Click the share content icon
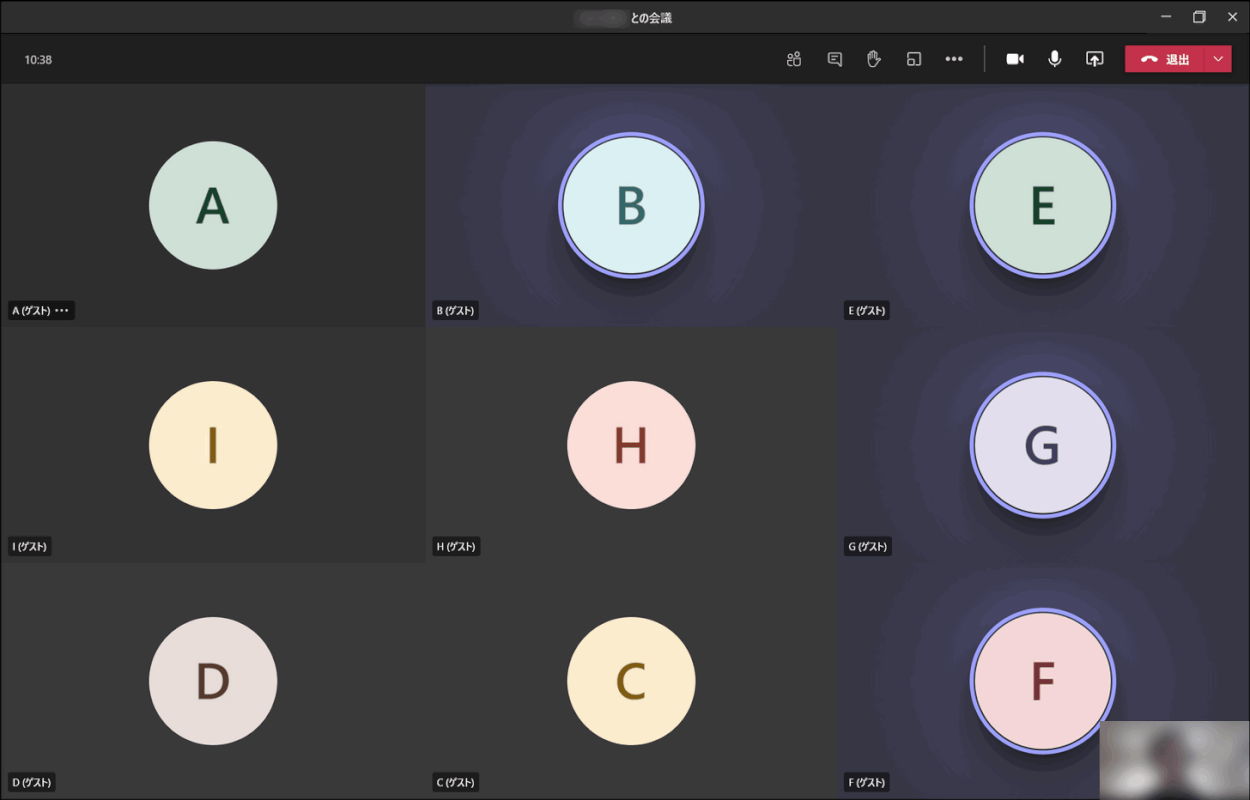Image resolution: width=1250 pixels, height=800 pixels. click(1094, 59)
